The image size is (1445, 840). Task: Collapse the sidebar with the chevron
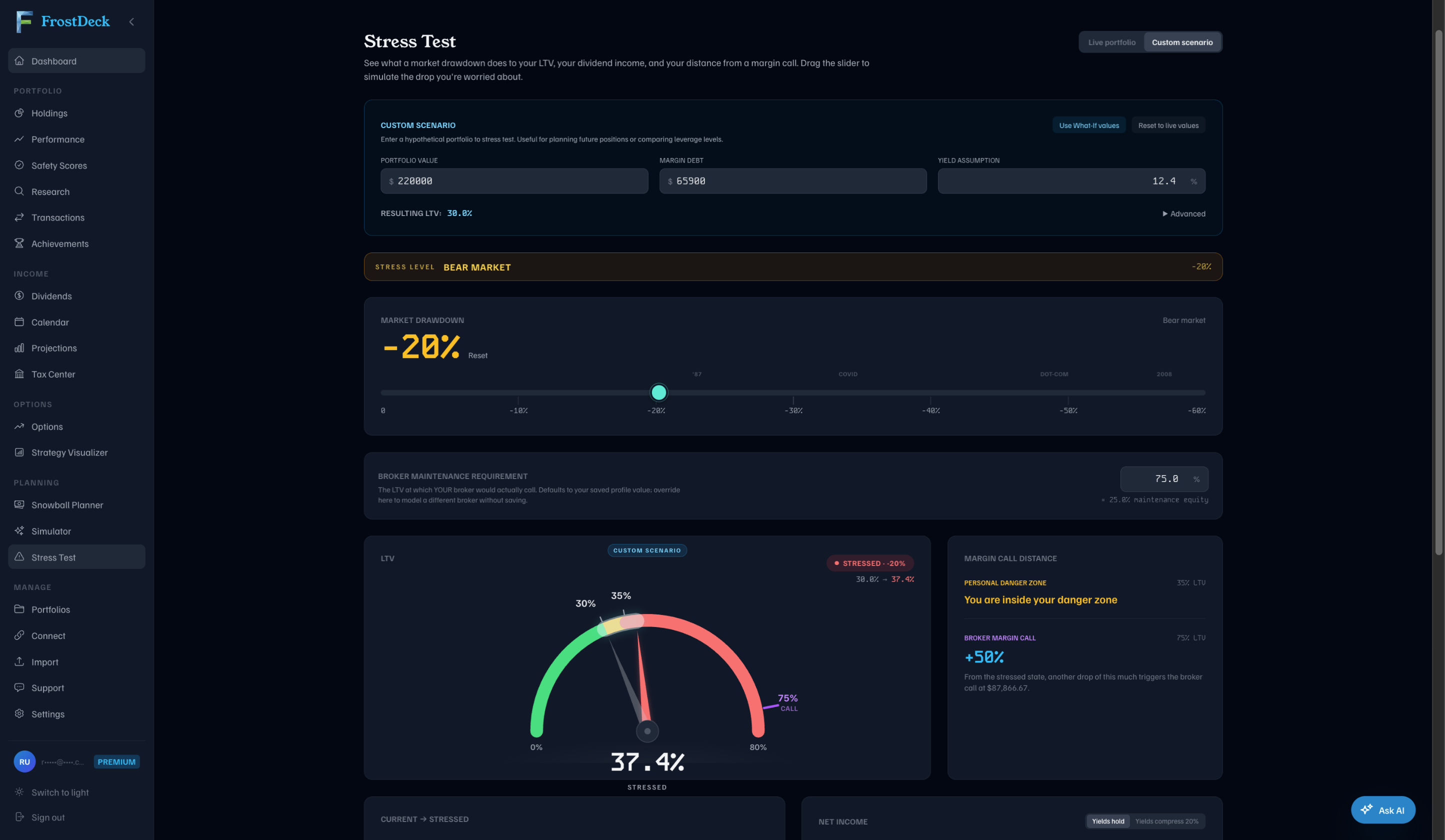click(x=132, y=22)
